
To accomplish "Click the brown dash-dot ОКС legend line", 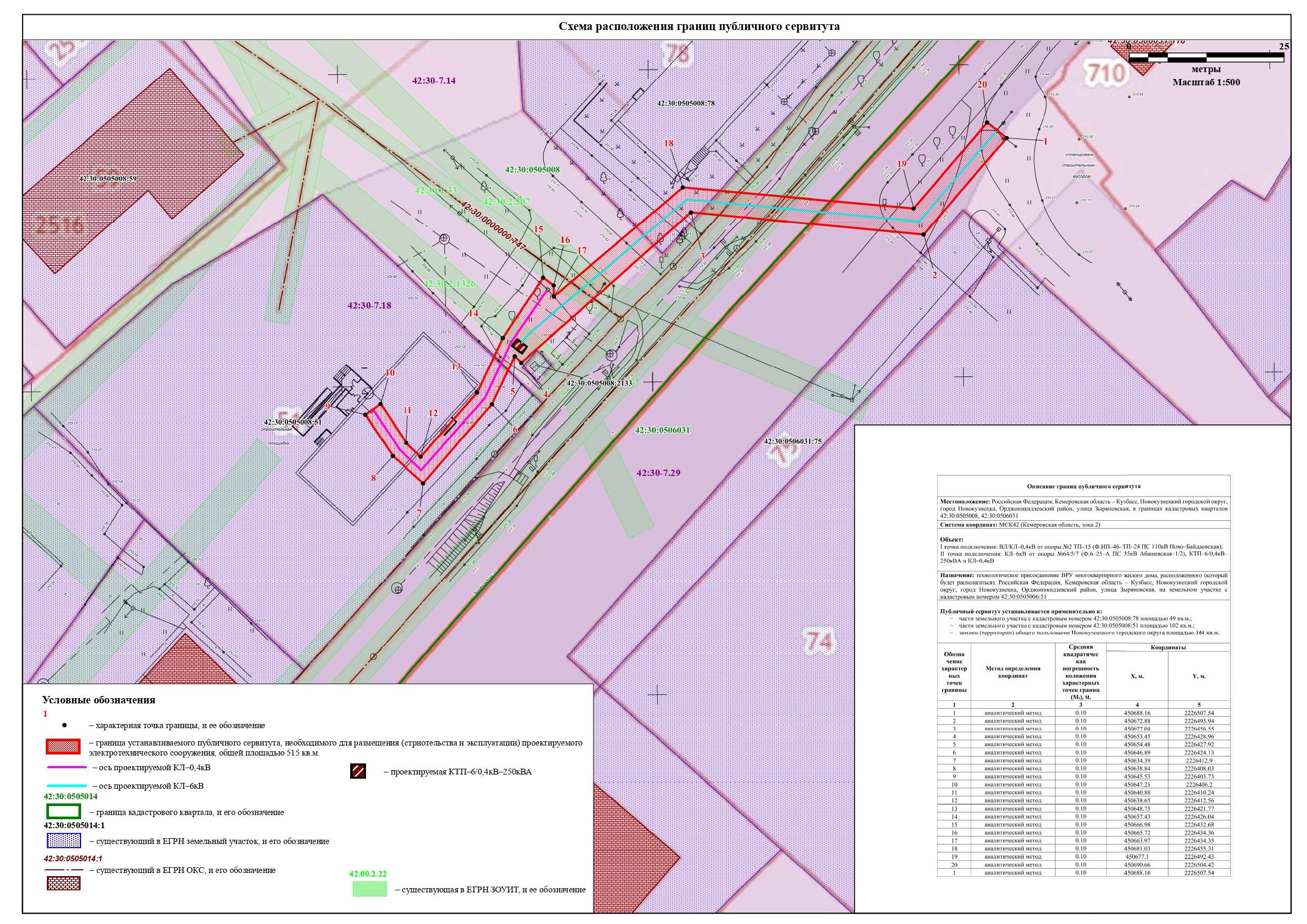I will (64, 870).
